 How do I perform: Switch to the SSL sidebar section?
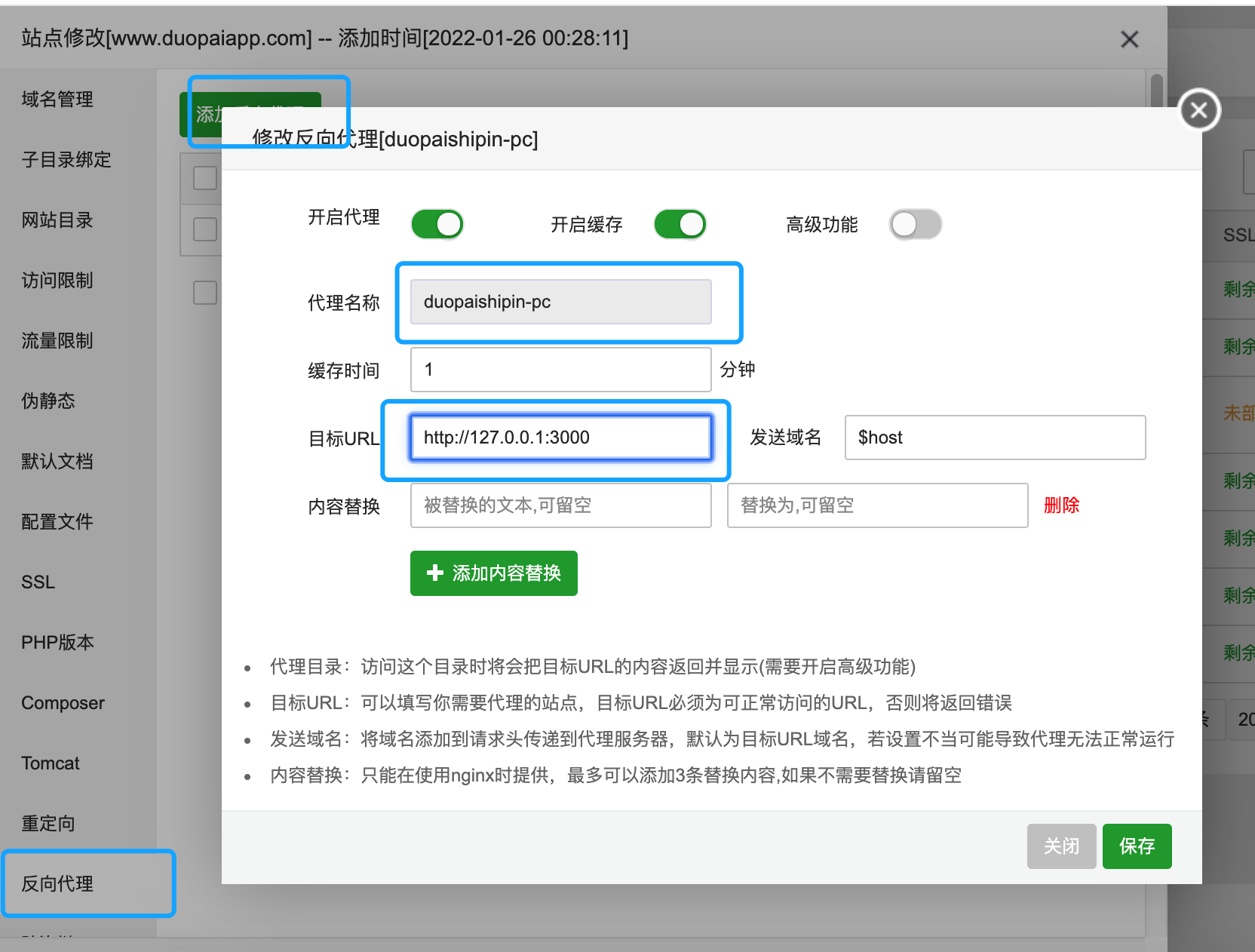38,582
